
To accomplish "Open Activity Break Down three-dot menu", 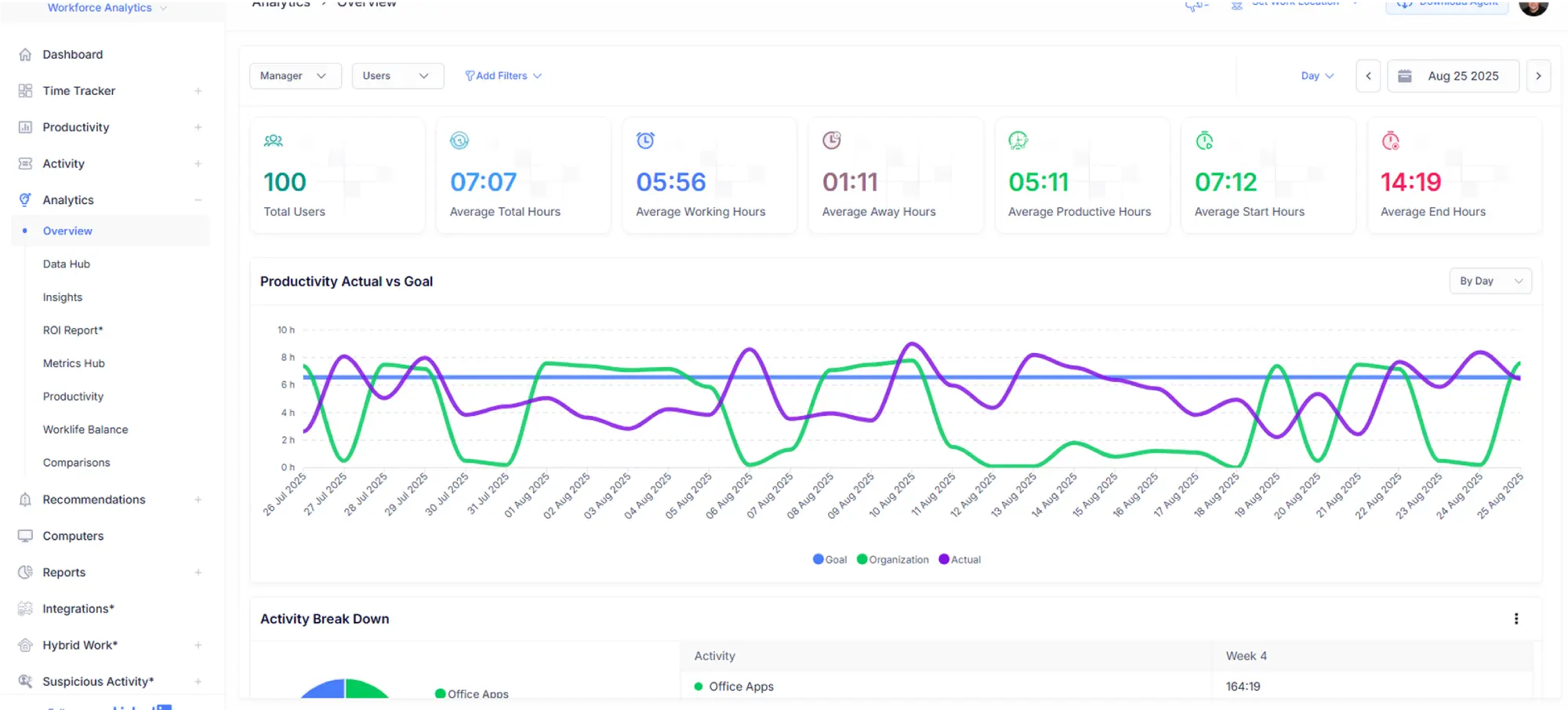I will pyautogui.click(x=1516, y=619).
